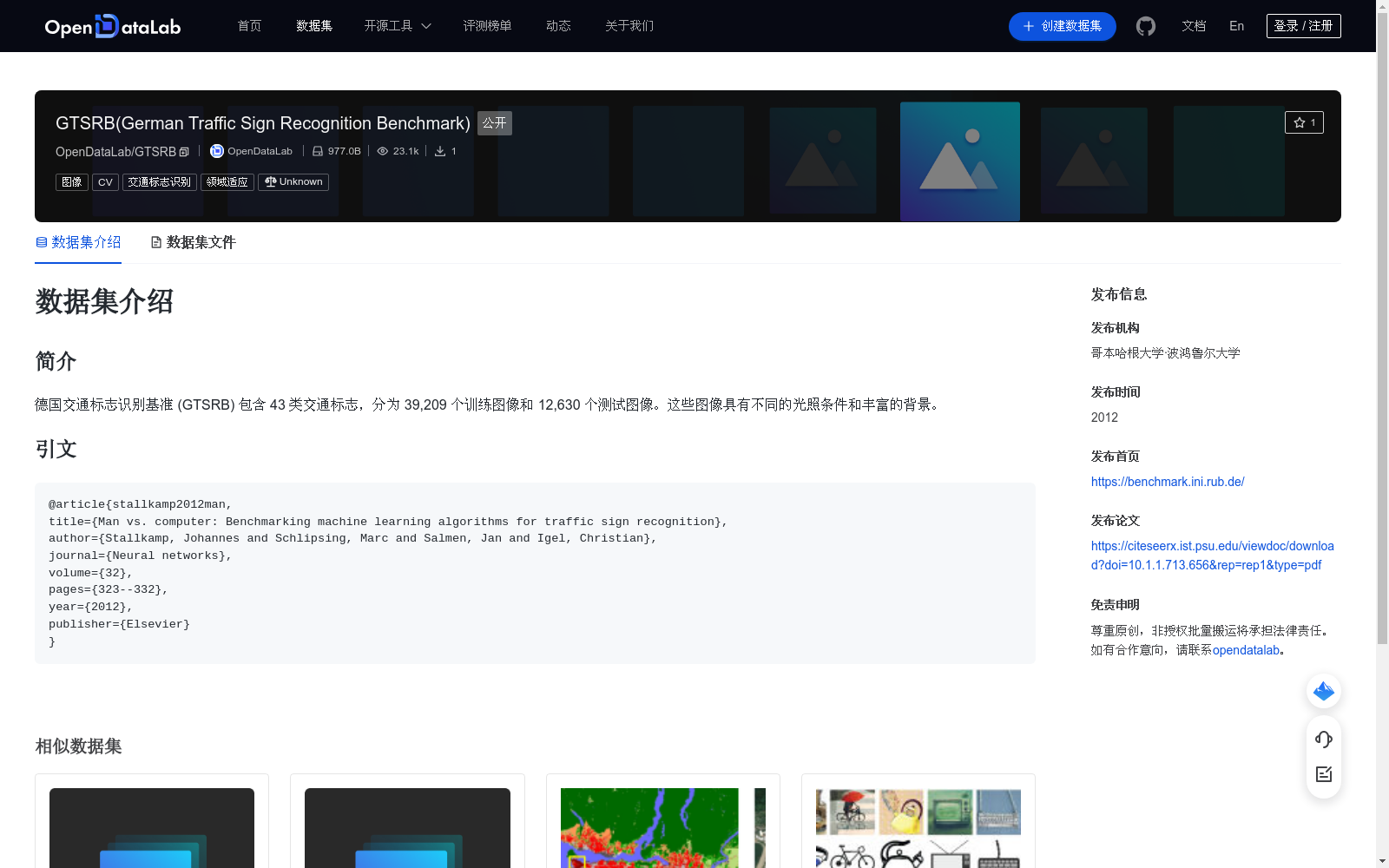The image size is (1389, 868).
Task: Open the second similar dataset card
Action: tap(407, 821)
